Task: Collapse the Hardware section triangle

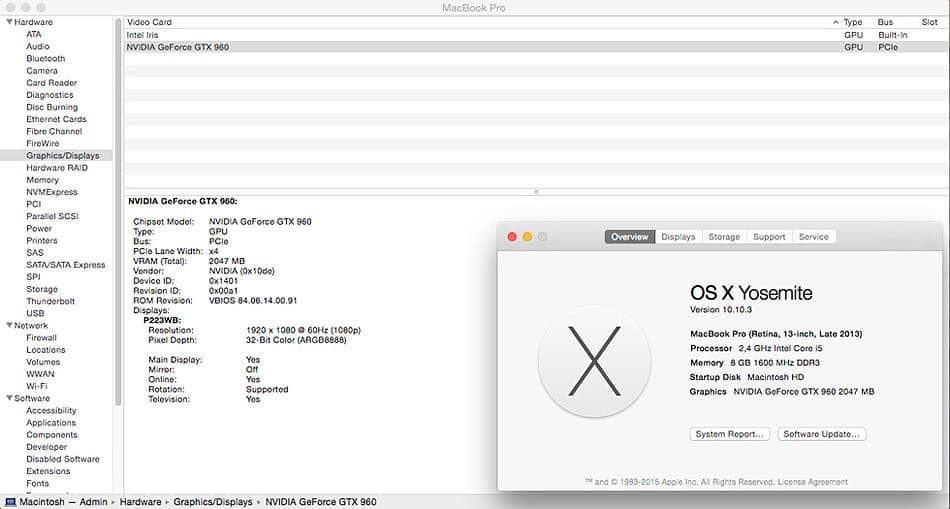Action: coord(9,22)
